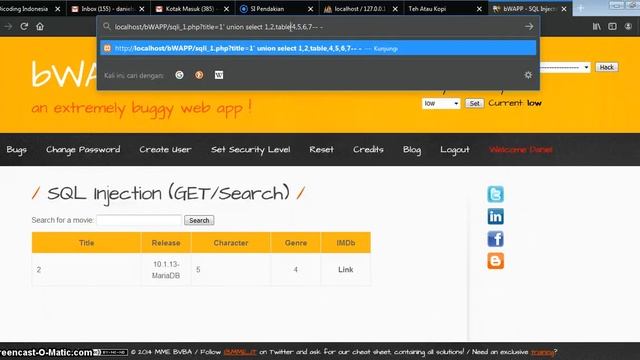This screenshot has height=360, width=640.
Task: Follow the Twitter handle link in footer
Action: pos(240,352)
